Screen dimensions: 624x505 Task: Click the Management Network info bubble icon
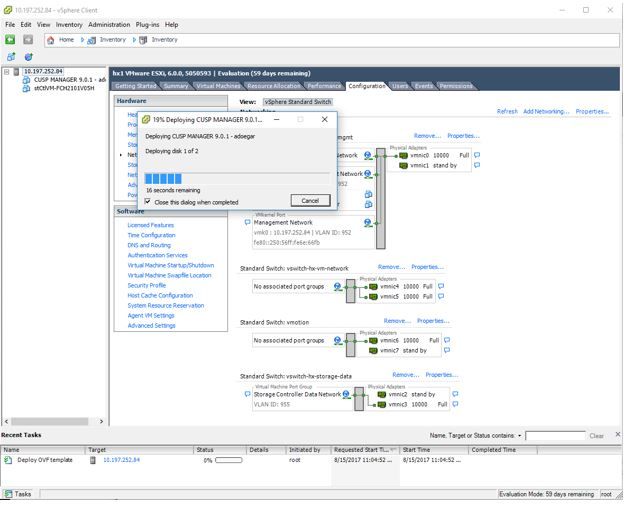click(x=247, y=222)
